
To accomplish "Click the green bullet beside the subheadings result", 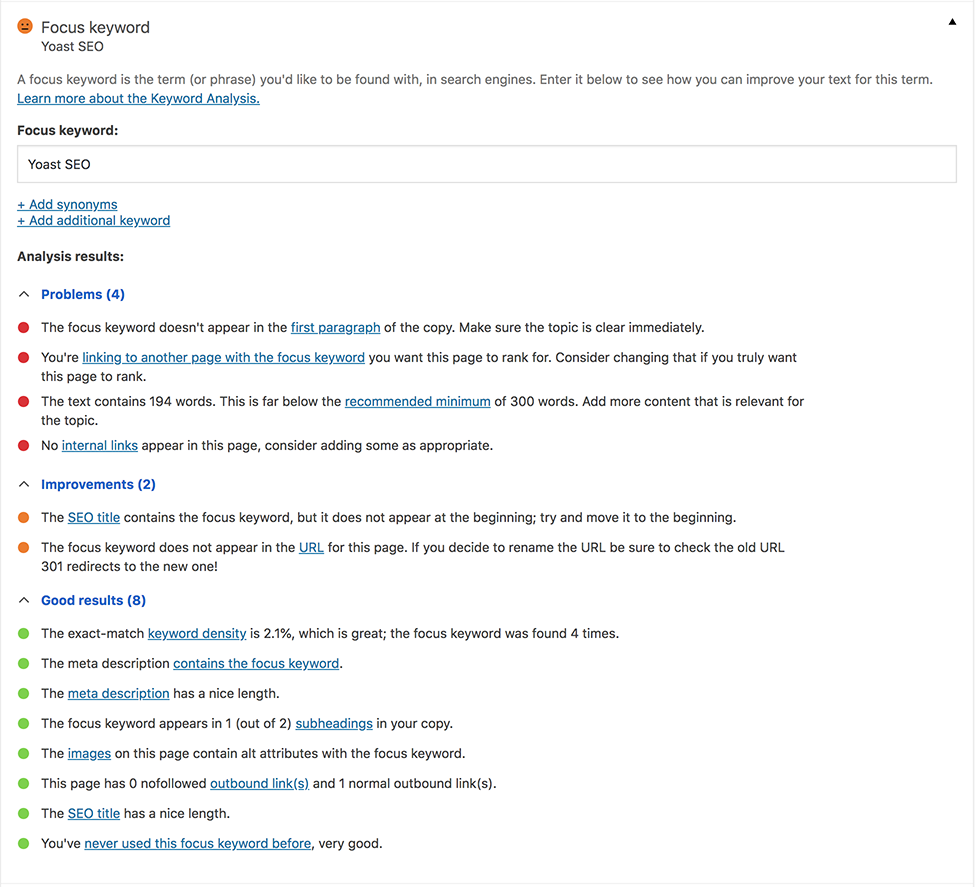I will [24, 723].
